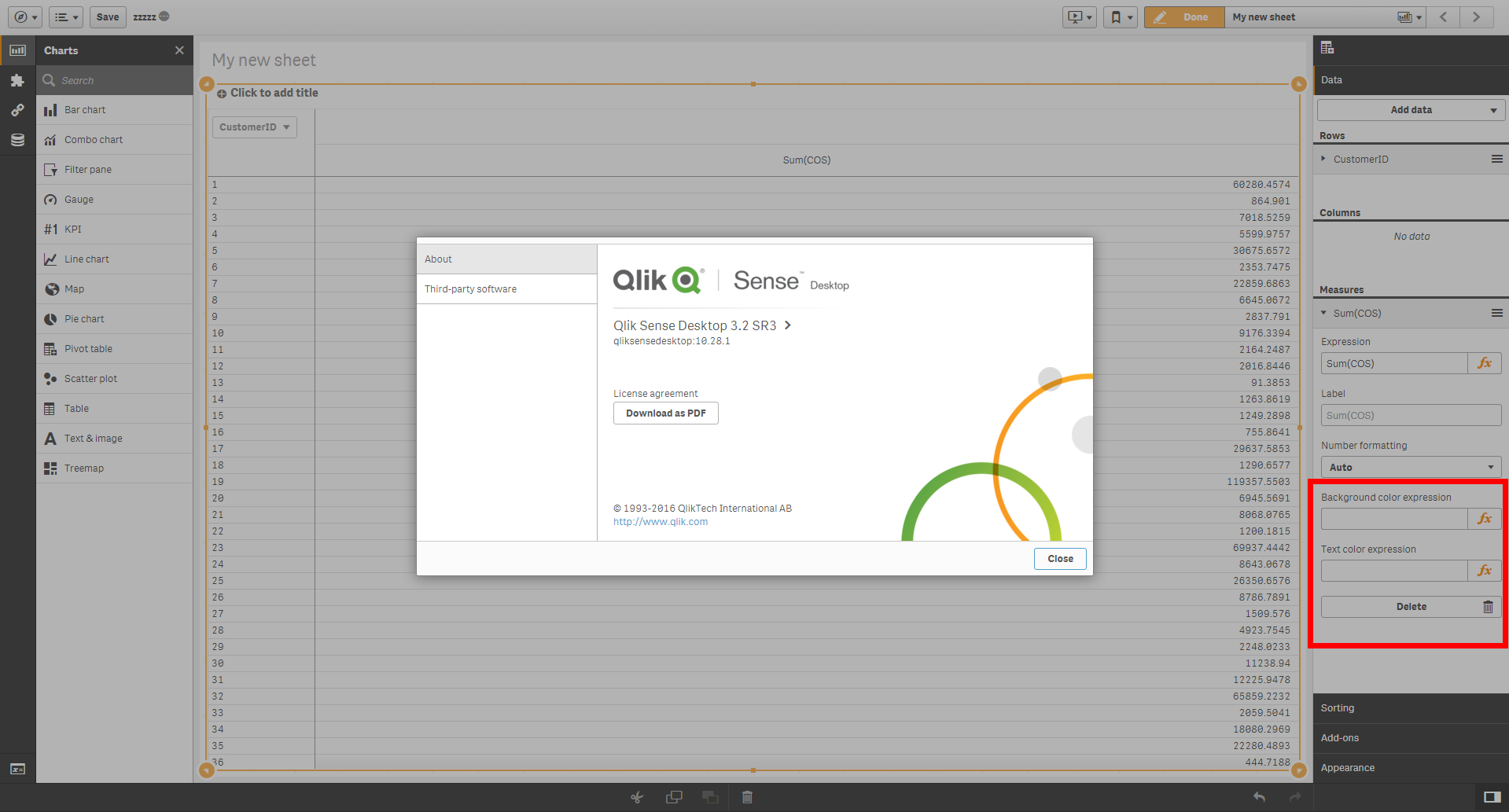This screenshot has width=1509, height=812.
Task: Open the Add-ons properties section
Action: pyautogui.click(x=1411, y=738)
